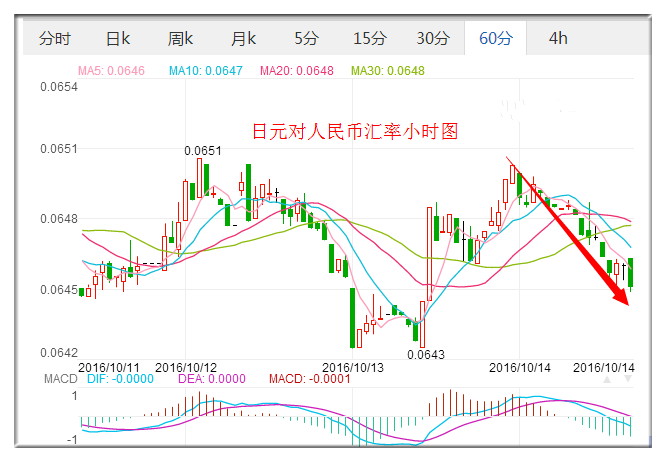The width and height of the screenshot is (666, 462).
Task: Click the 2016/10/13 date label
Action: [353, 368]
